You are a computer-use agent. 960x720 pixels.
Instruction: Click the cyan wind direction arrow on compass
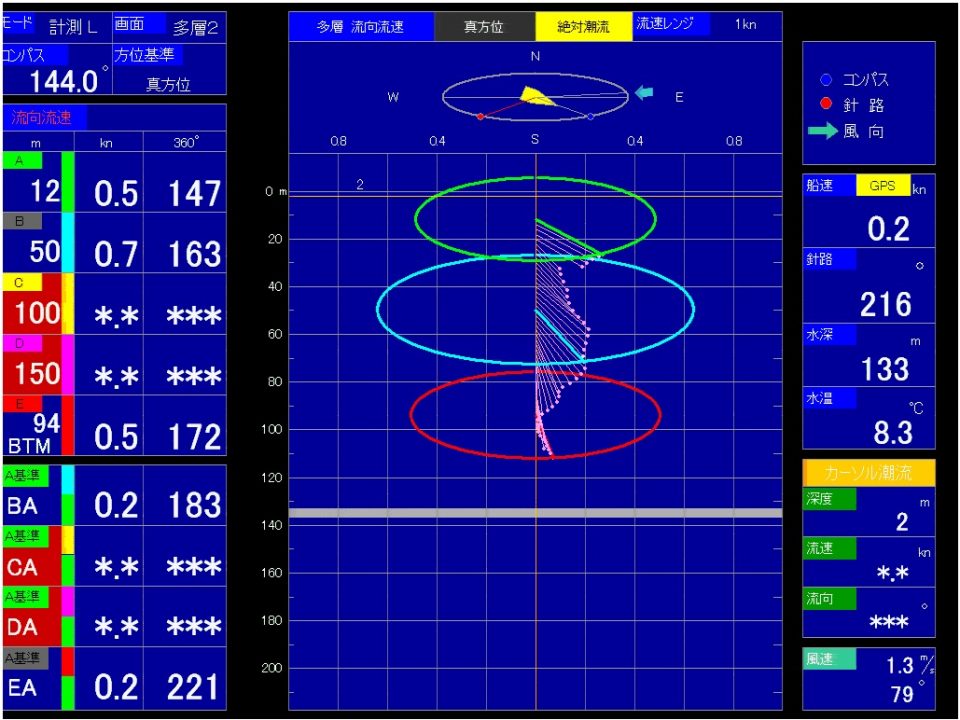pyautogui.click(x=645, y=93)
